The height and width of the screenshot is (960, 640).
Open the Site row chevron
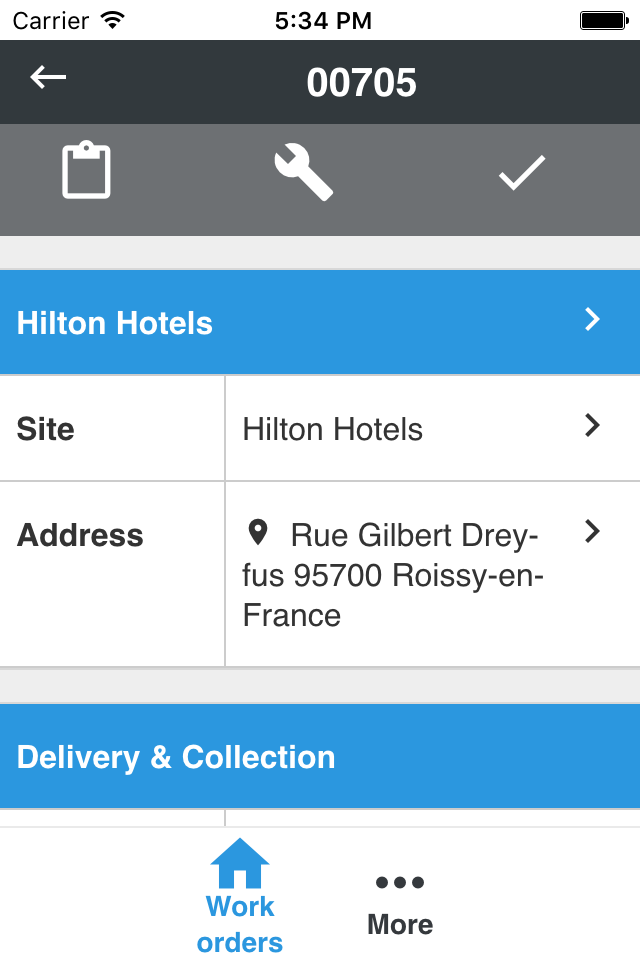click(592, 425)
